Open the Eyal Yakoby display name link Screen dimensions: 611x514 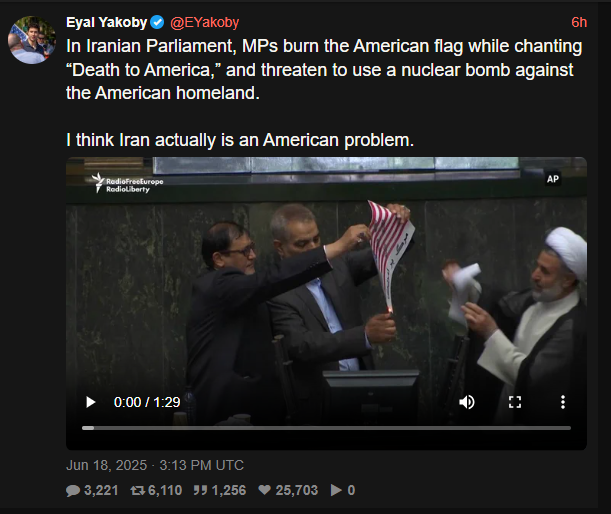106,22
